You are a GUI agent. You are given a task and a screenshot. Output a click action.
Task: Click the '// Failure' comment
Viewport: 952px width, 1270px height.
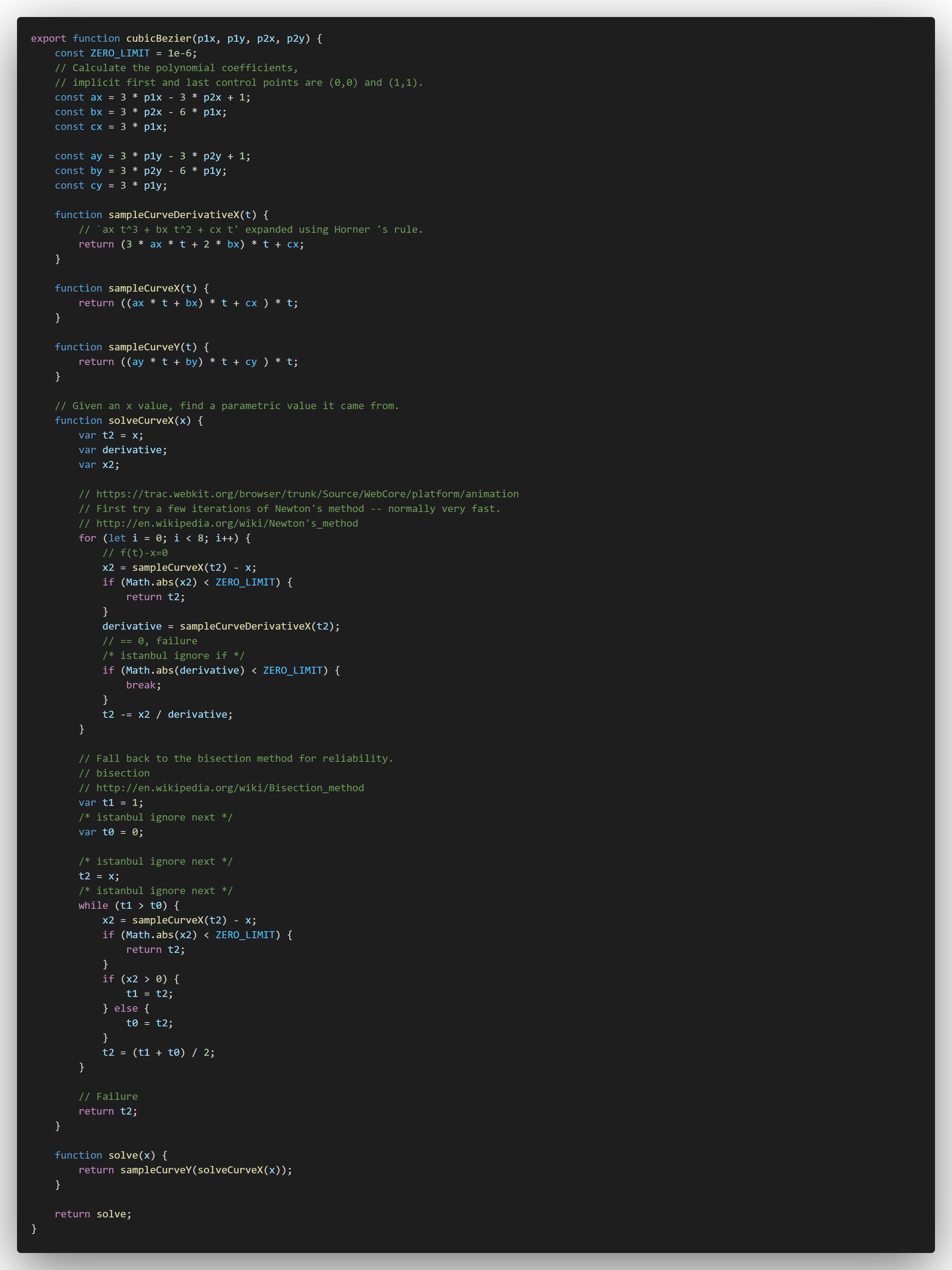point(108,1097)
